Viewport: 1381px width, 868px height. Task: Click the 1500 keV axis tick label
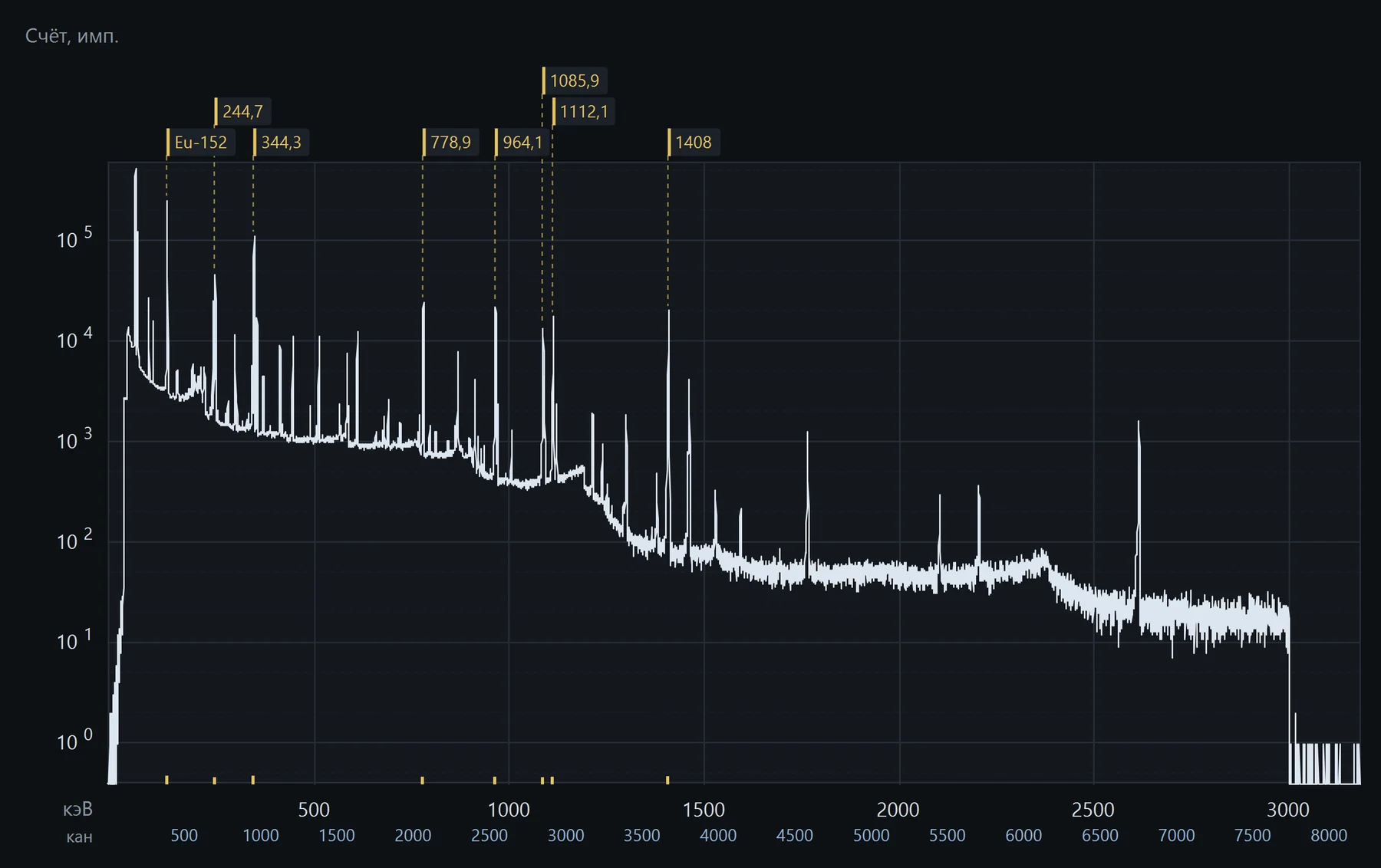[x=704, y=810]
